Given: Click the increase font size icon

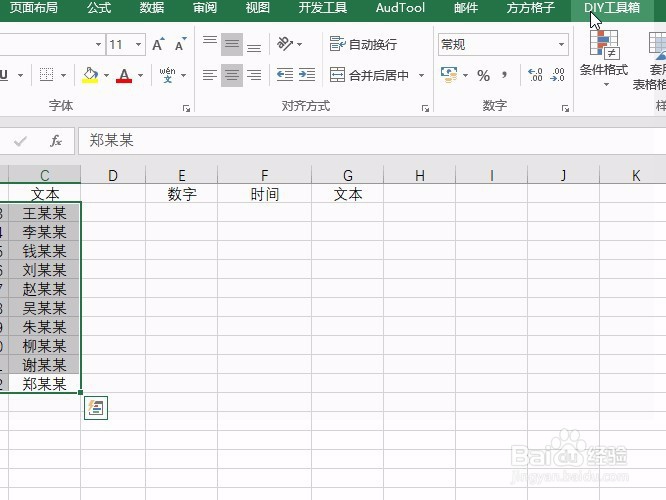Looking at the screenshot, I should (x=158, y=44).
